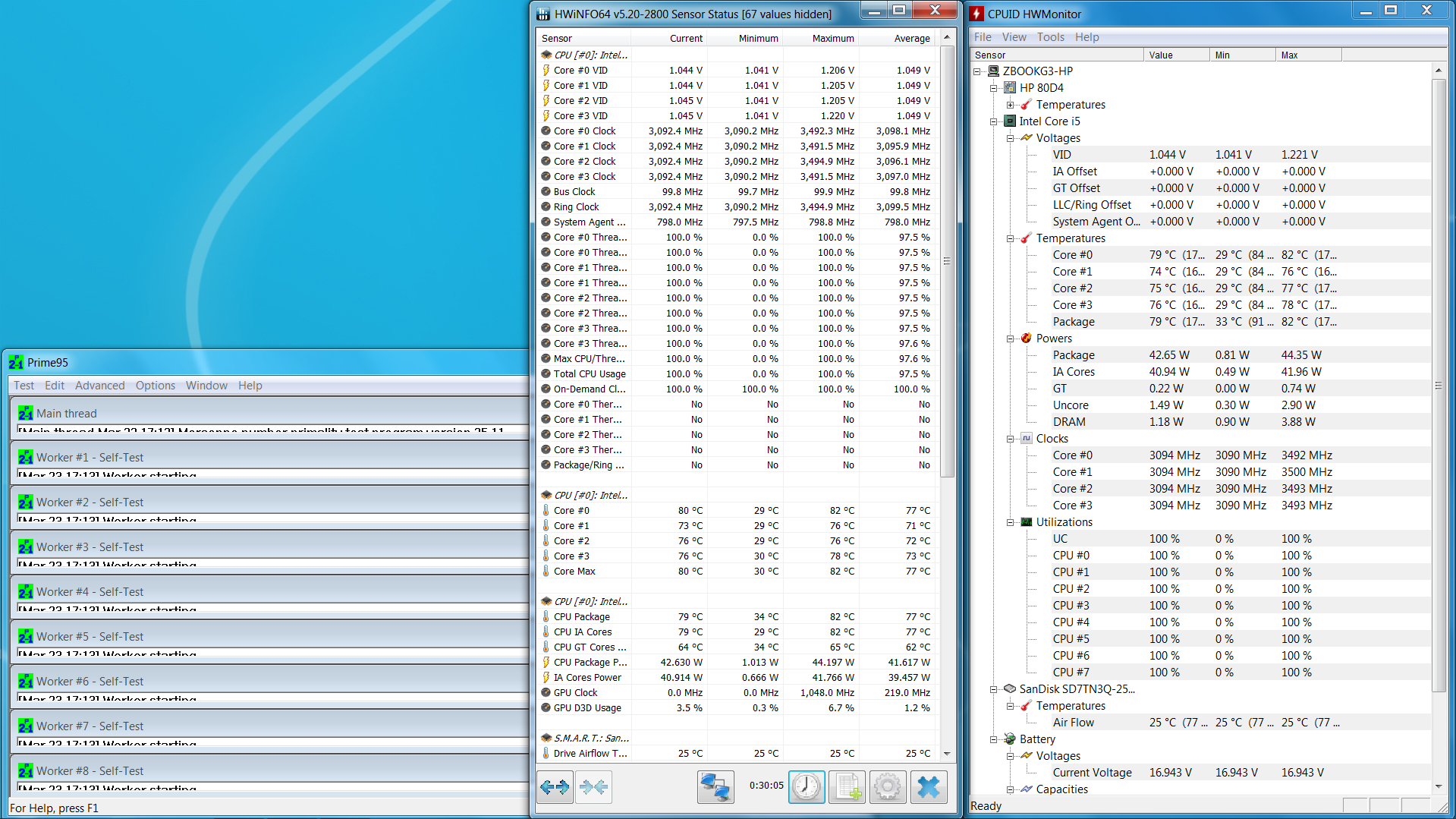Click Main thread window icon in Prime95

(x=26, y=414)
